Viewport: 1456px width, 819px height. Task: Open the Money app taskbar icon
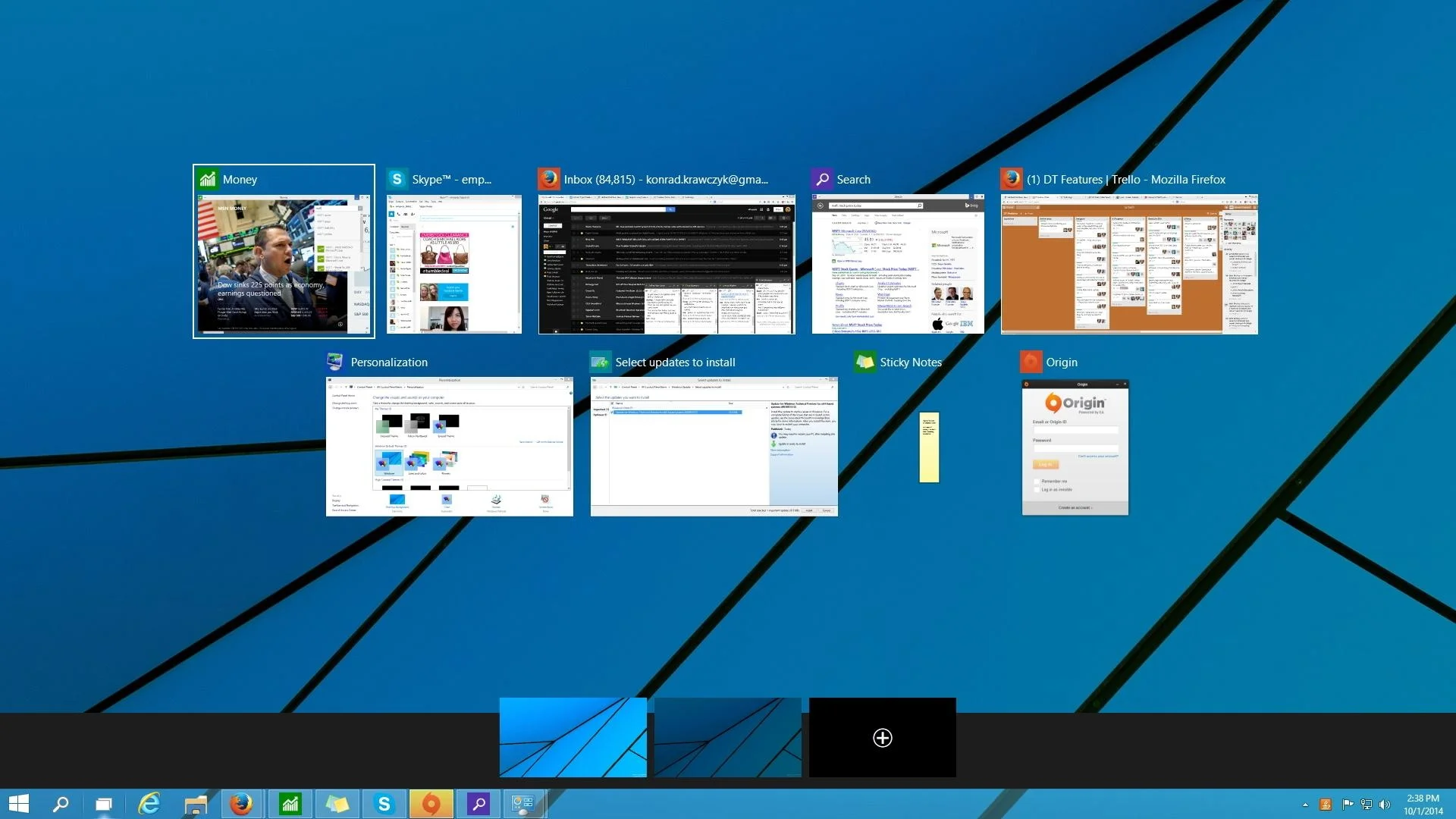[290, 804]
